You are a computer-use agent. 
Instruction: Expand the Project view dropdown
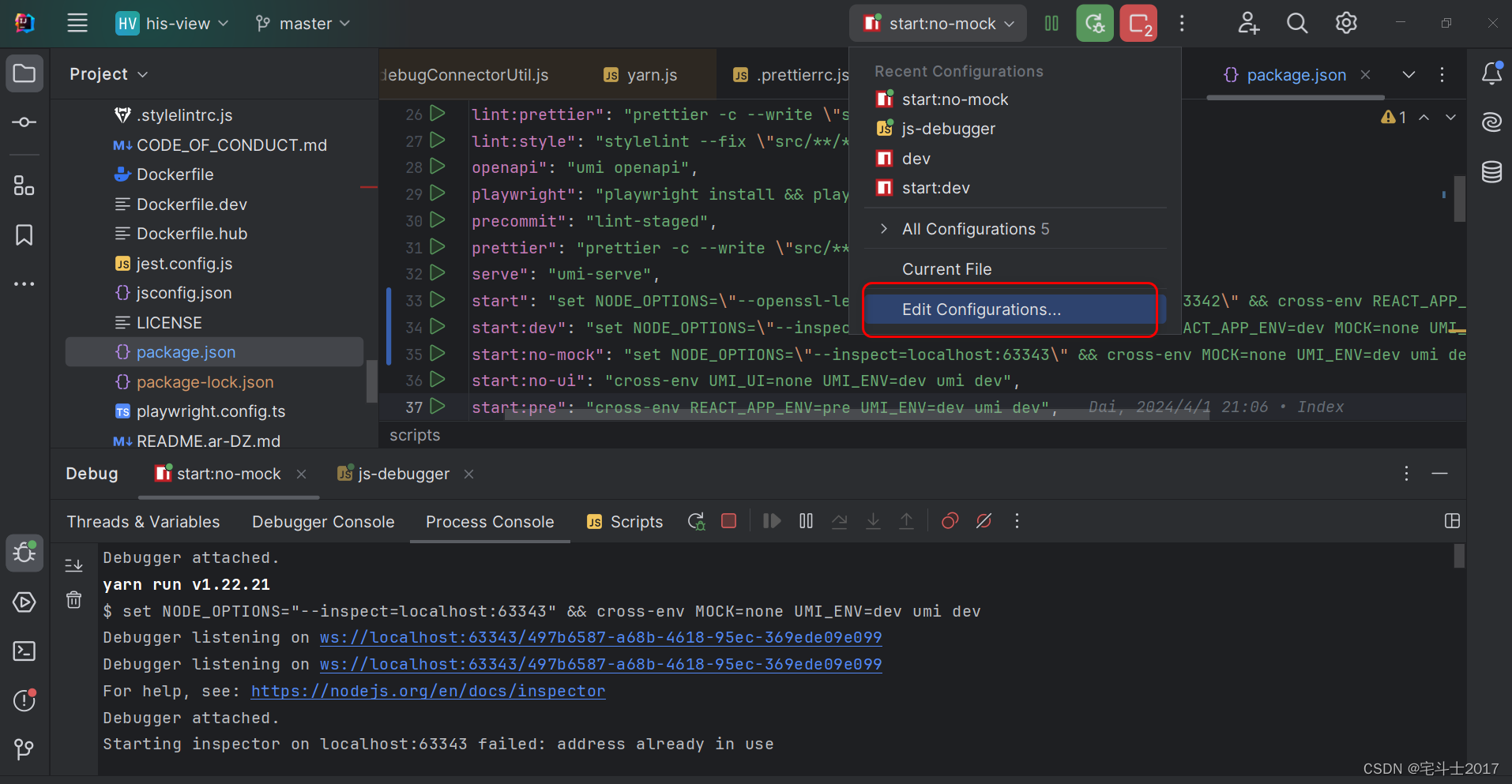coord(108,74)
